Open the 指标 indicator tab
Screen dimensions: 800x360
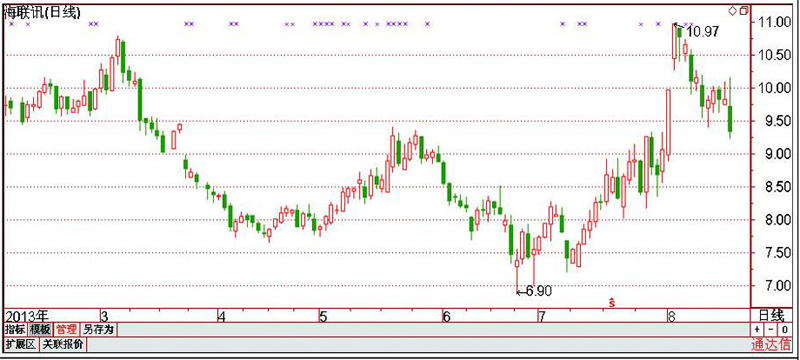point(15,330)
